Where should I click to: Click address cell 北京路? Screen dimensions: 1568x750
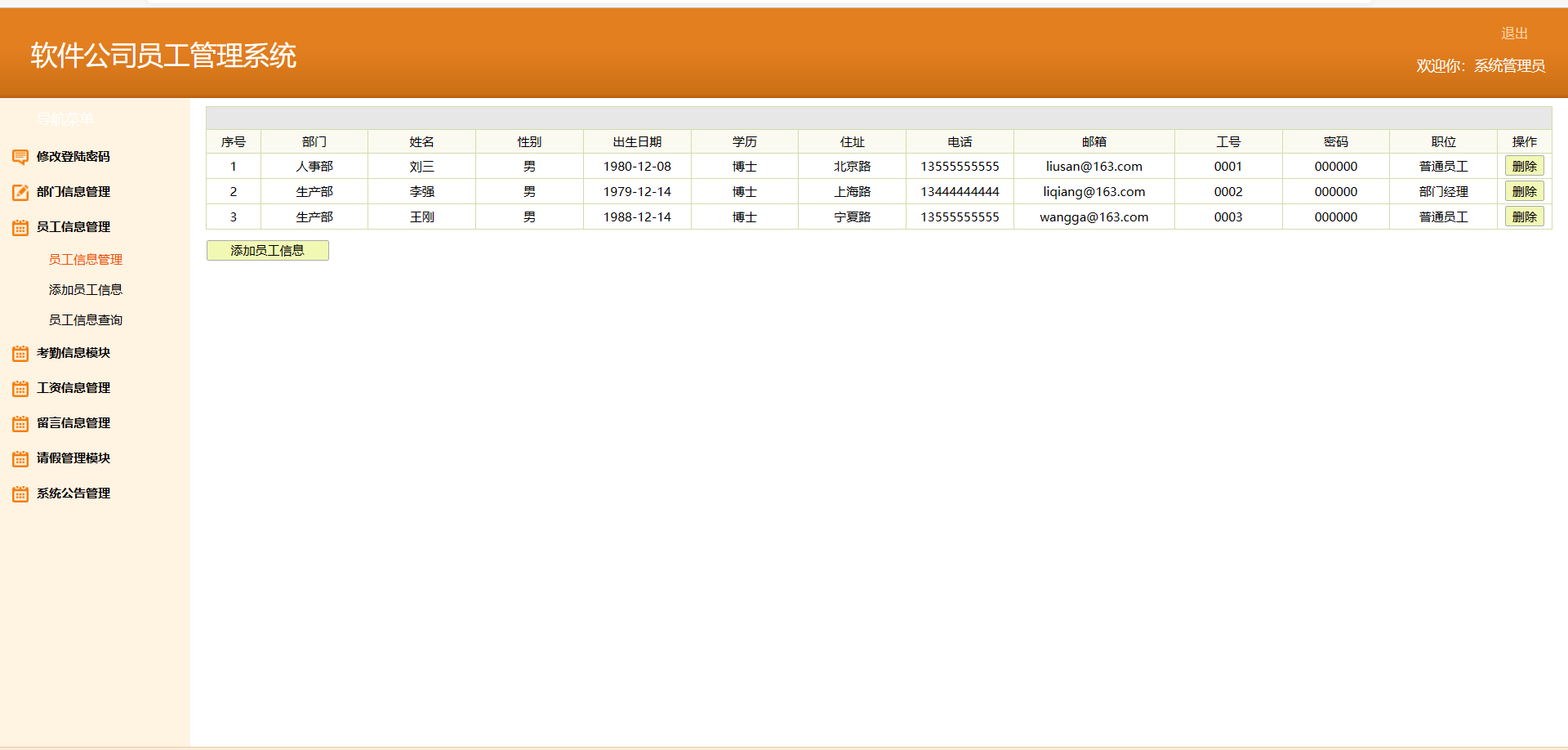pyautogui.click(x=852, y=166)
